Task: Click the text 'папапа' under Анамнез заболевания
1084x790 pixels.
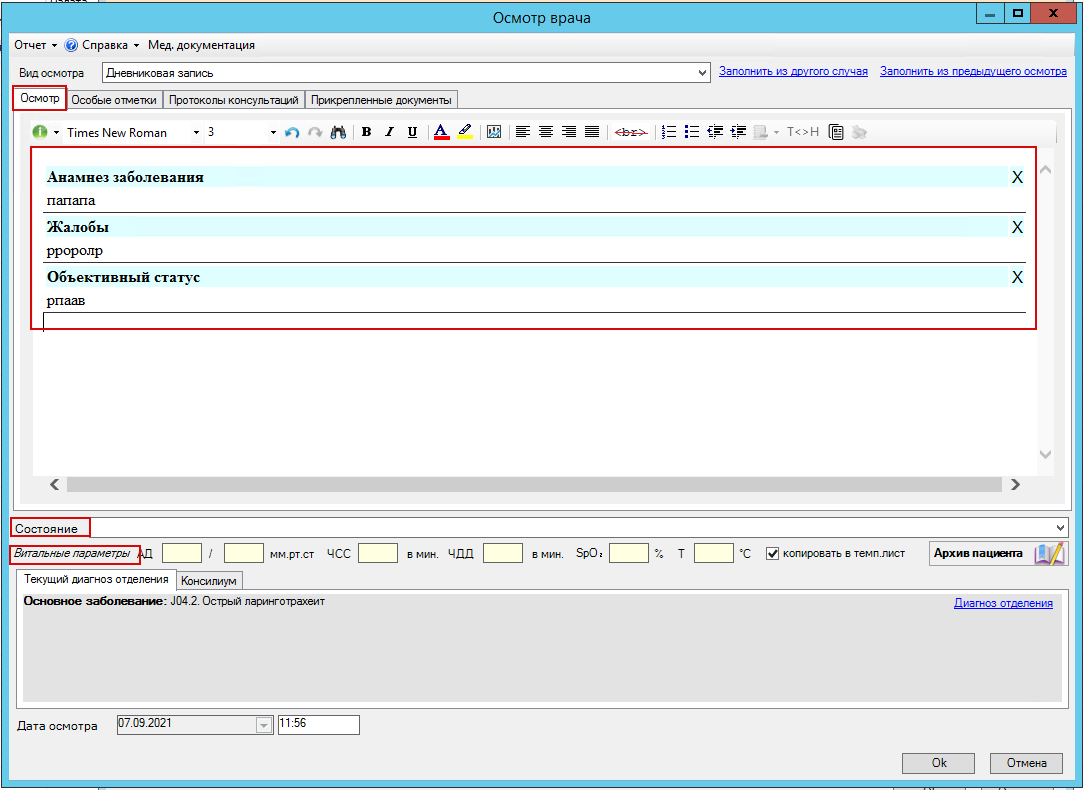Action: (71, 201)
